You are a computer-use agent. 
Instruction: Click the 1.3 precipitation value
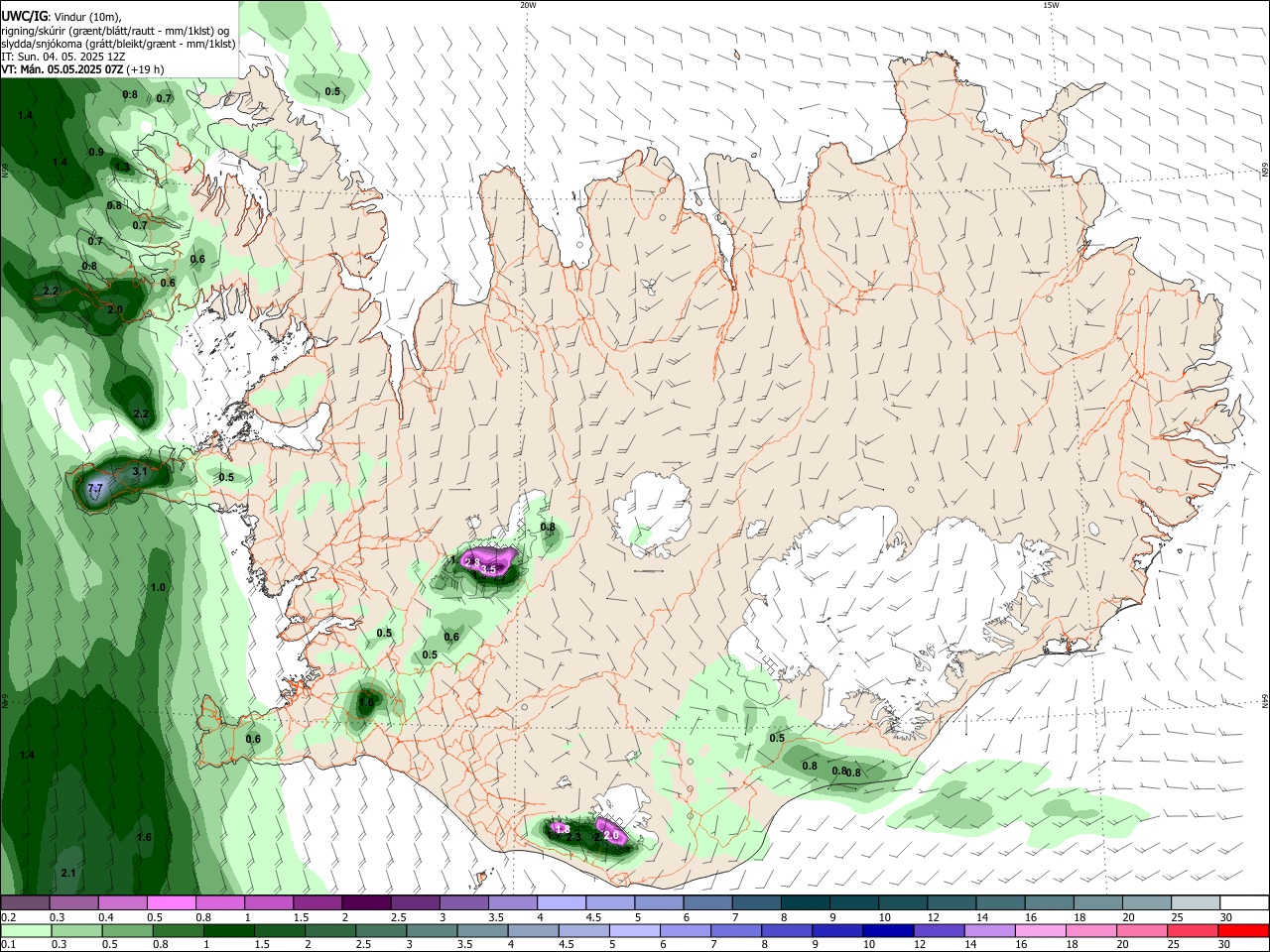tap(121, 167)
